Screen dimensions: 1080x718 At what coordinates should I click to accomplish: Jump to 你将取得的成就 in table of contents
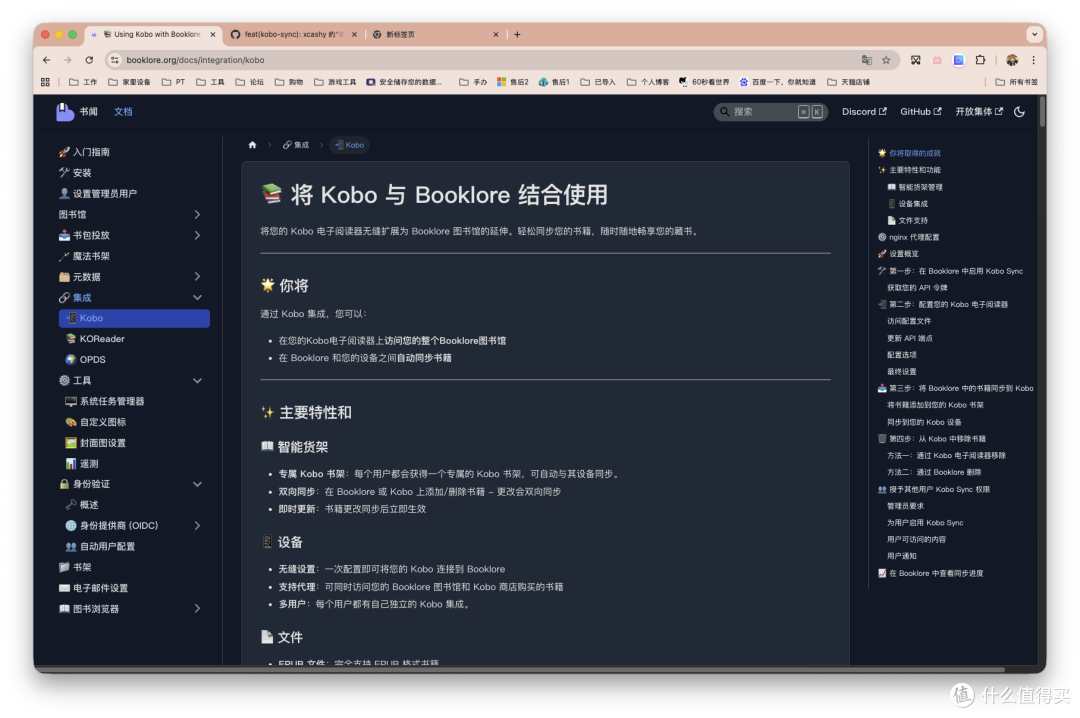[x=909, y=153]
